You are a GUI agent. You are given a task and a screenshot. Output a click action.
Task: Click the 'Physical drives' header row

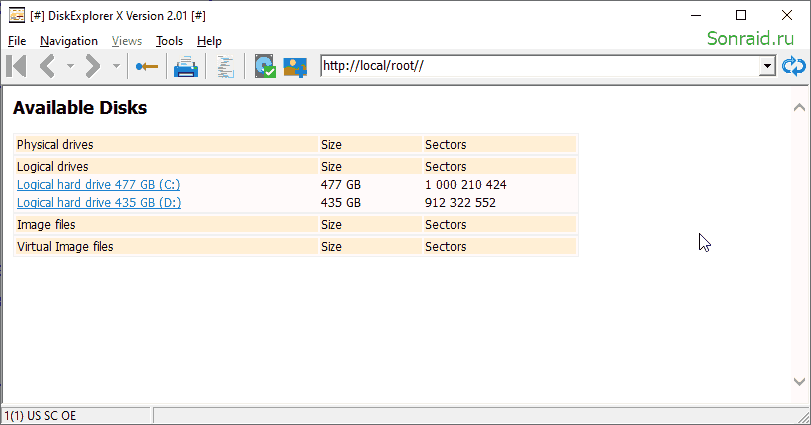coord(296,144)
